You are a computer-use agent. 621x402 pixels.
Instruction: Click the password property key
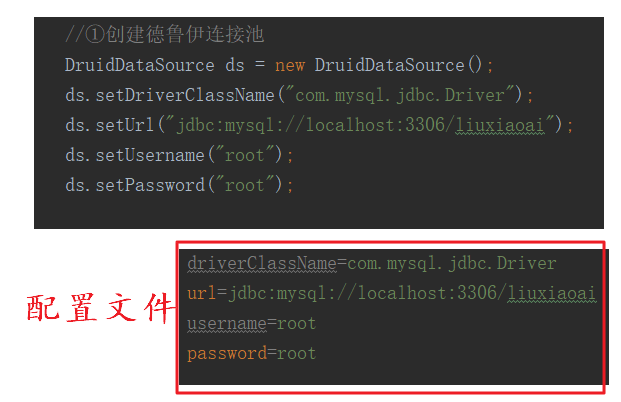coord(227,354)
